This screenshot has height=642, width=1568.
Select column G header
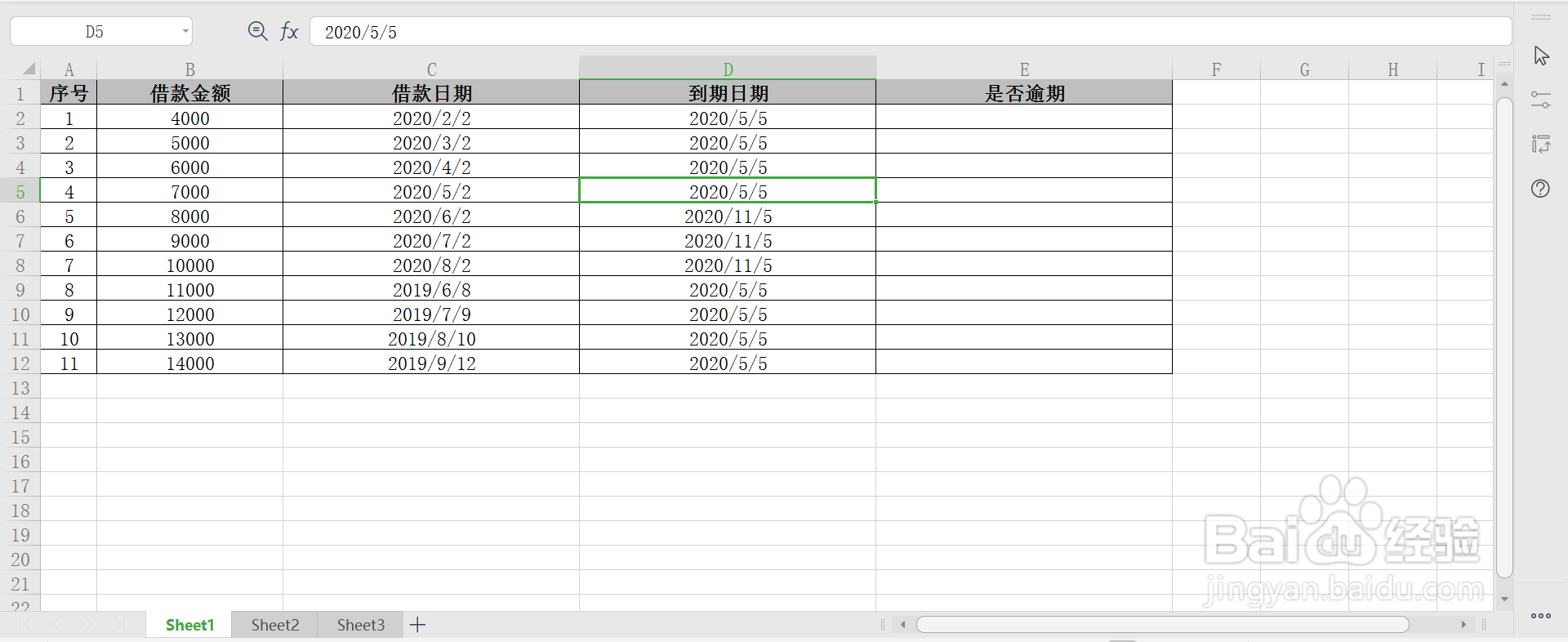(x=1304, y=69)
